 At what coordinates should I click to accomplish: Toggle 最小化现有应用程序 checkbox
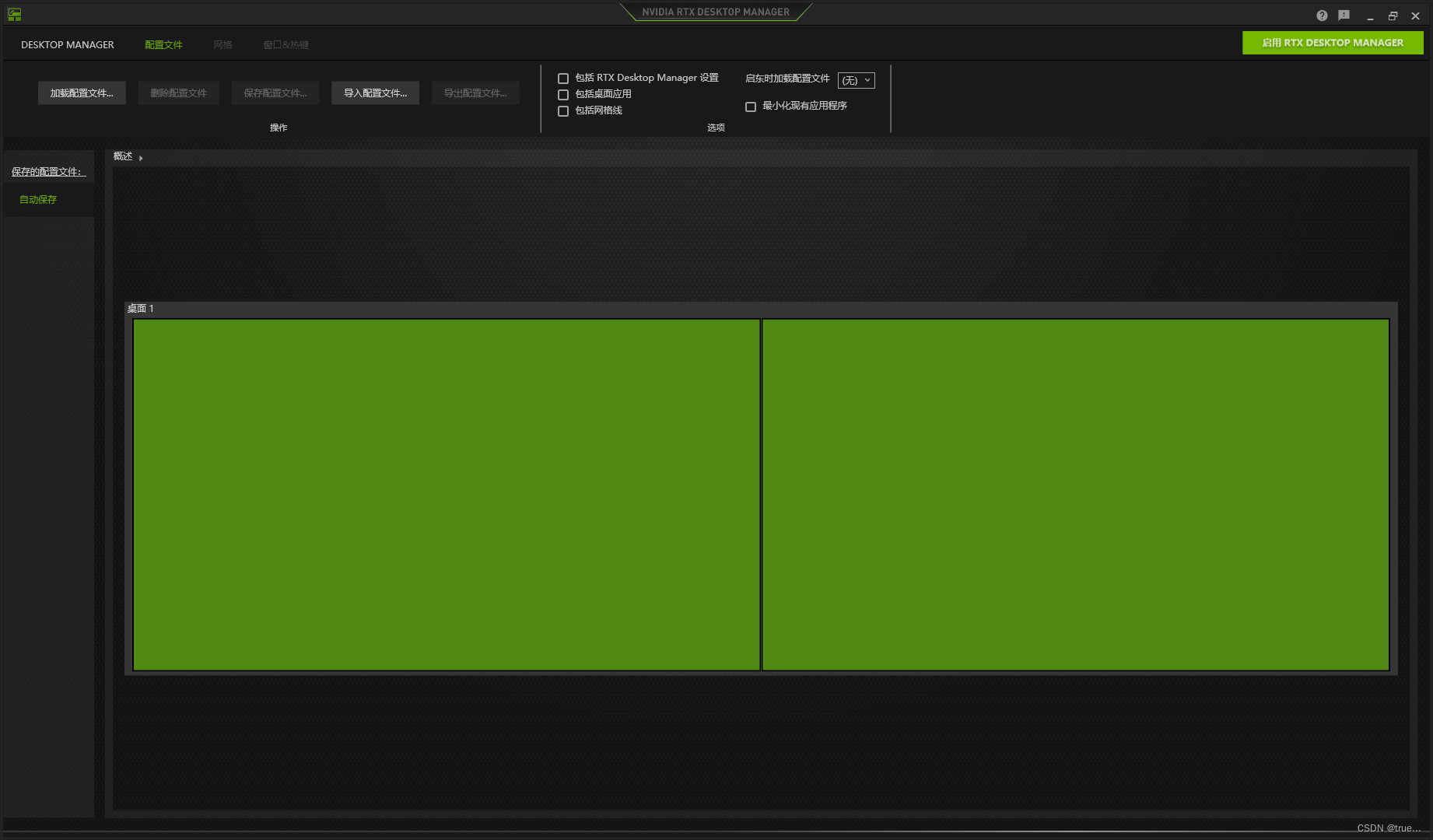click(x=751, y=107)
